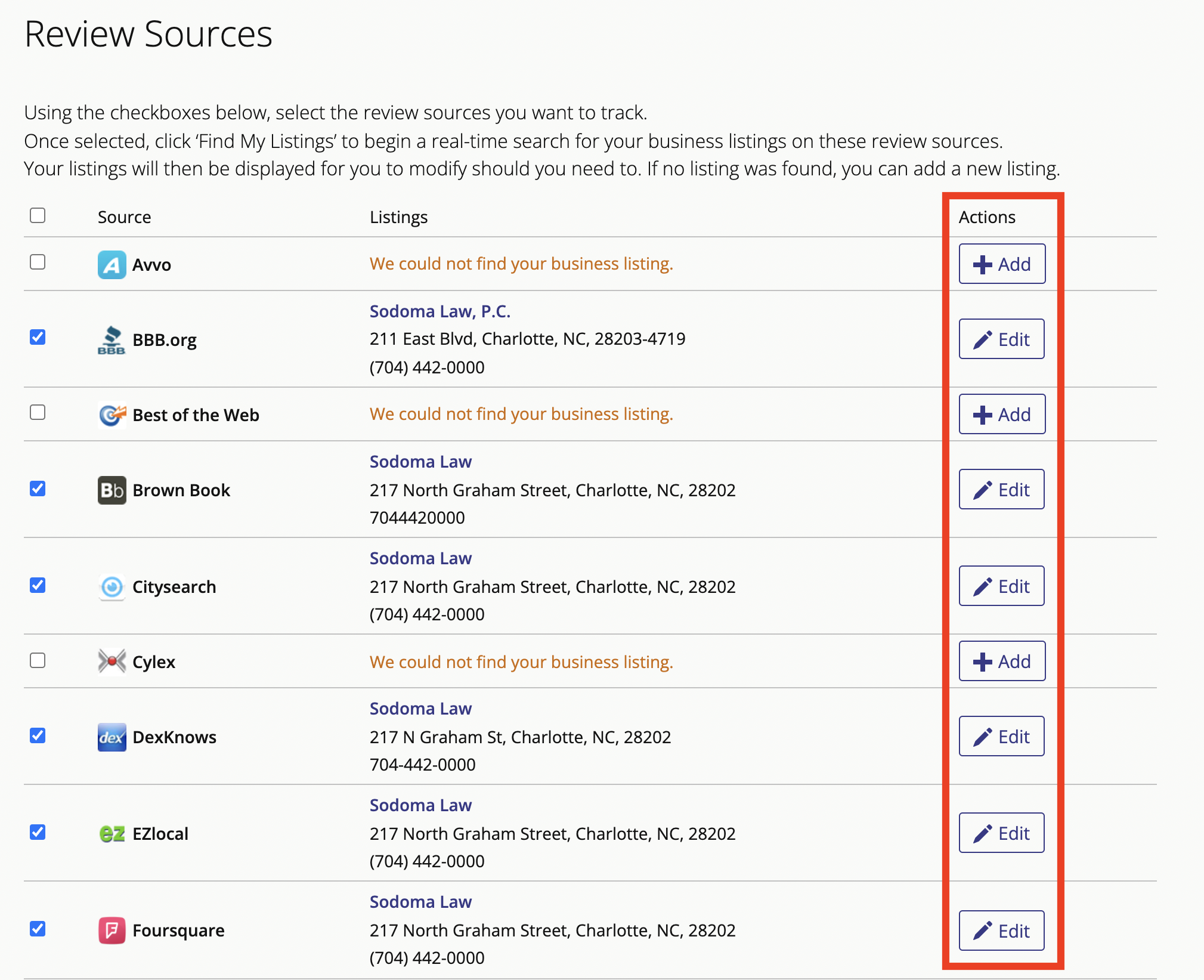The image size is (1204, 980).
Task: Click Avvo's 'could not find' listing message
Action: coord(521,264)
